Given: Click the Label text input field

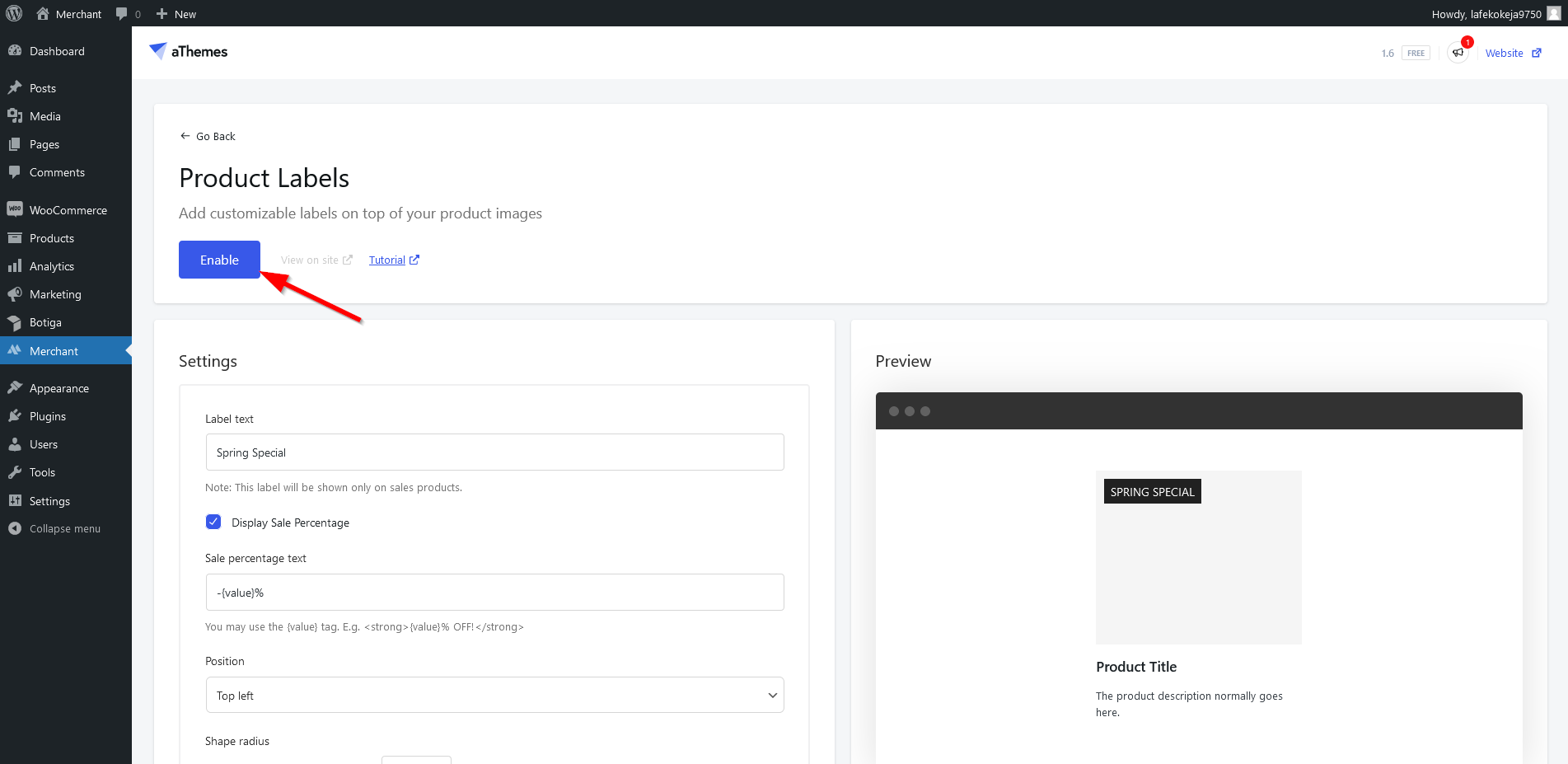Looking at the screenshot, I should click(x=494, y=452).
